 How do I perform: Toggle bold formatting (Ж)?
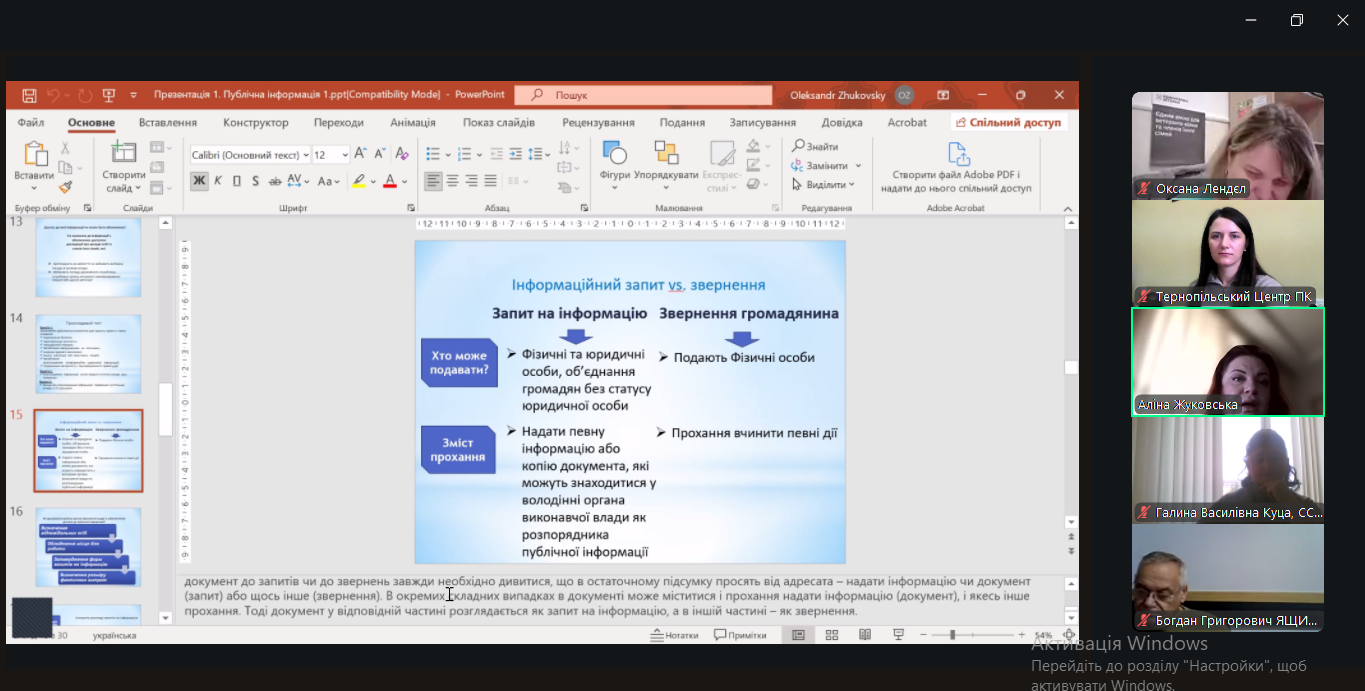tap(199, 181)
